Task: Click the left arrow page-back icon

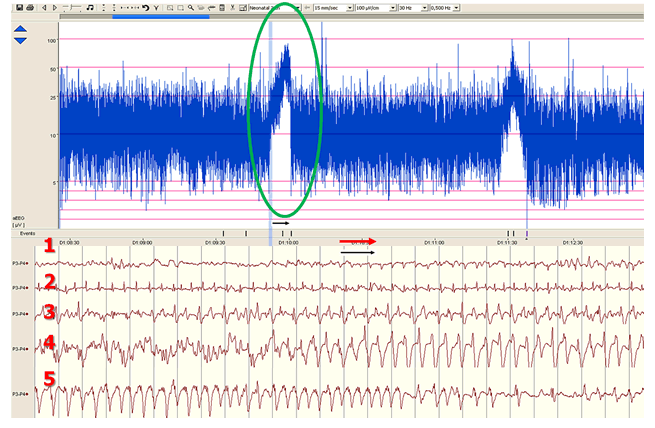Action: [43, 8]
